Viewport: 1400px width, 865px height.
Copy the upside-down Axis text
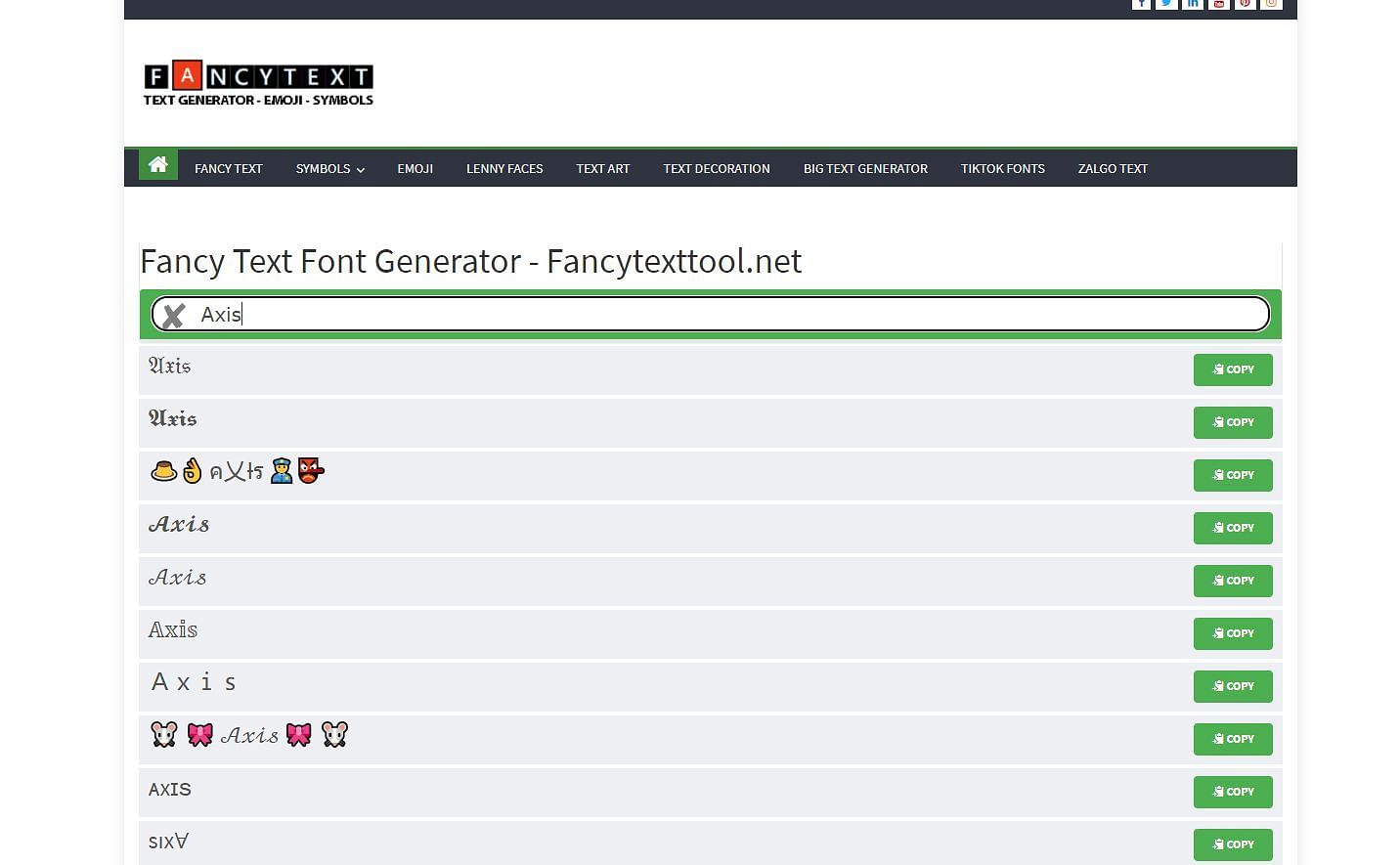coord(1232,844)
